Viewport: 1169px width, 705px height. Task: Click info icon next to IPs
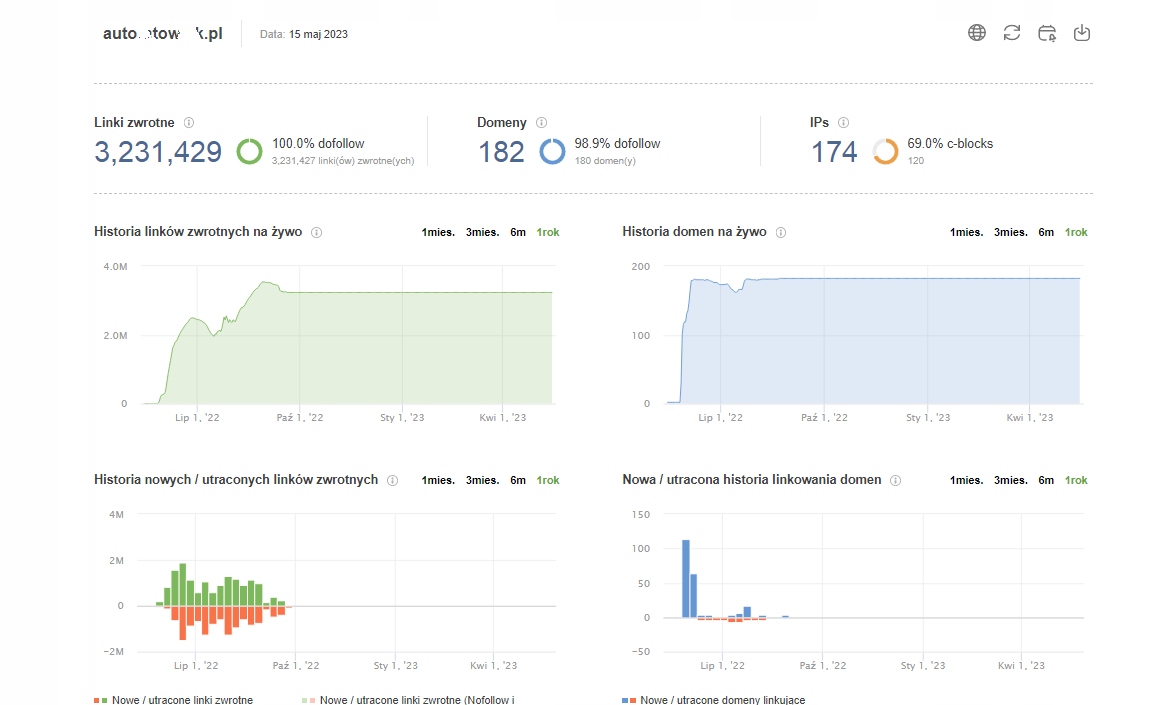pos(843,123)
